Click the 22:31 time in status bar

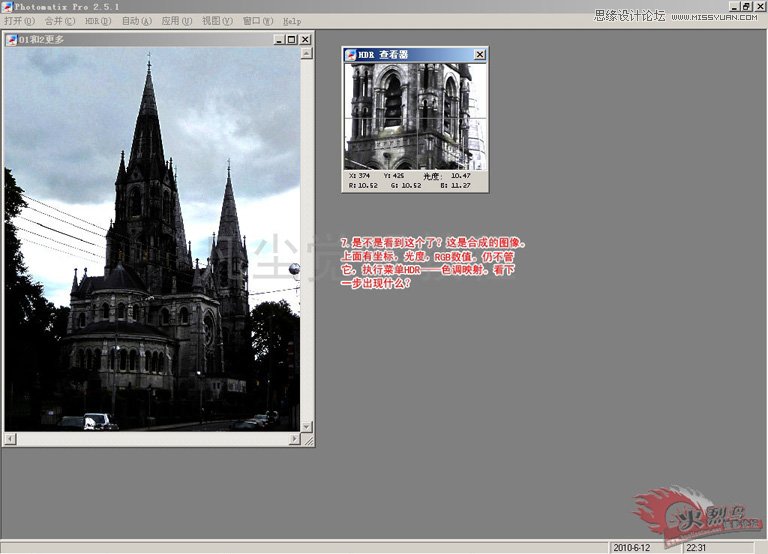(696, 548)
